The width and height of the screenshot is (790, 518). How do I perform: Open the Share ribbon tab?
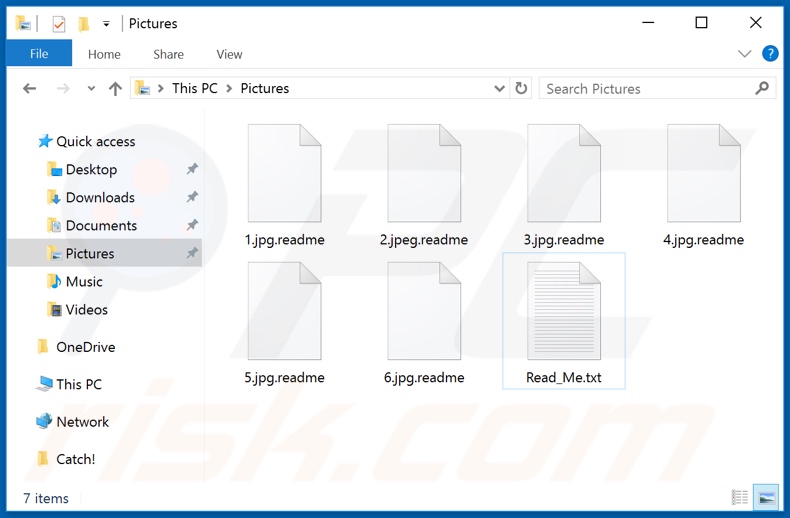pos(168,54)
